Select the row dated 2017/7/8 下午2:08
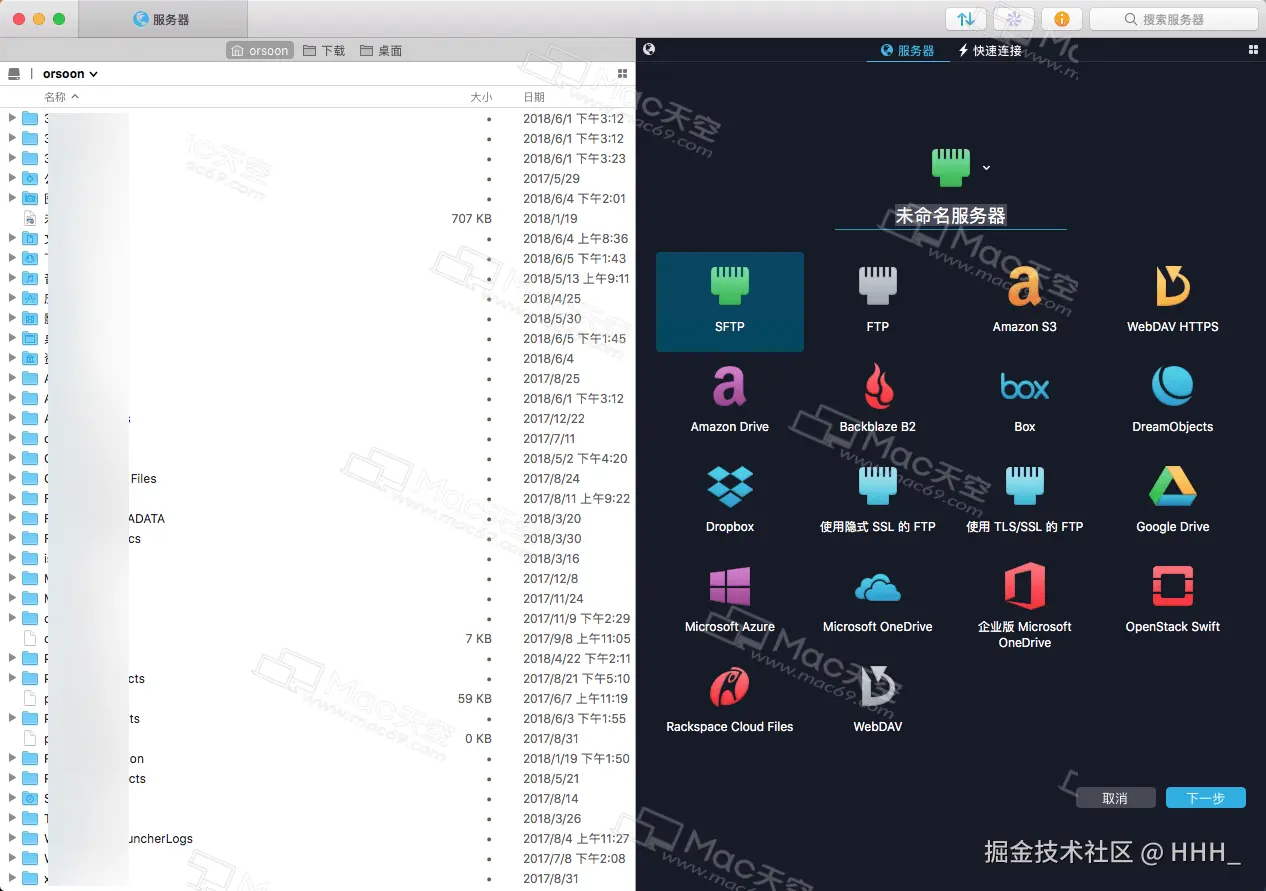 pyautogui.click(x=317, y=858)
